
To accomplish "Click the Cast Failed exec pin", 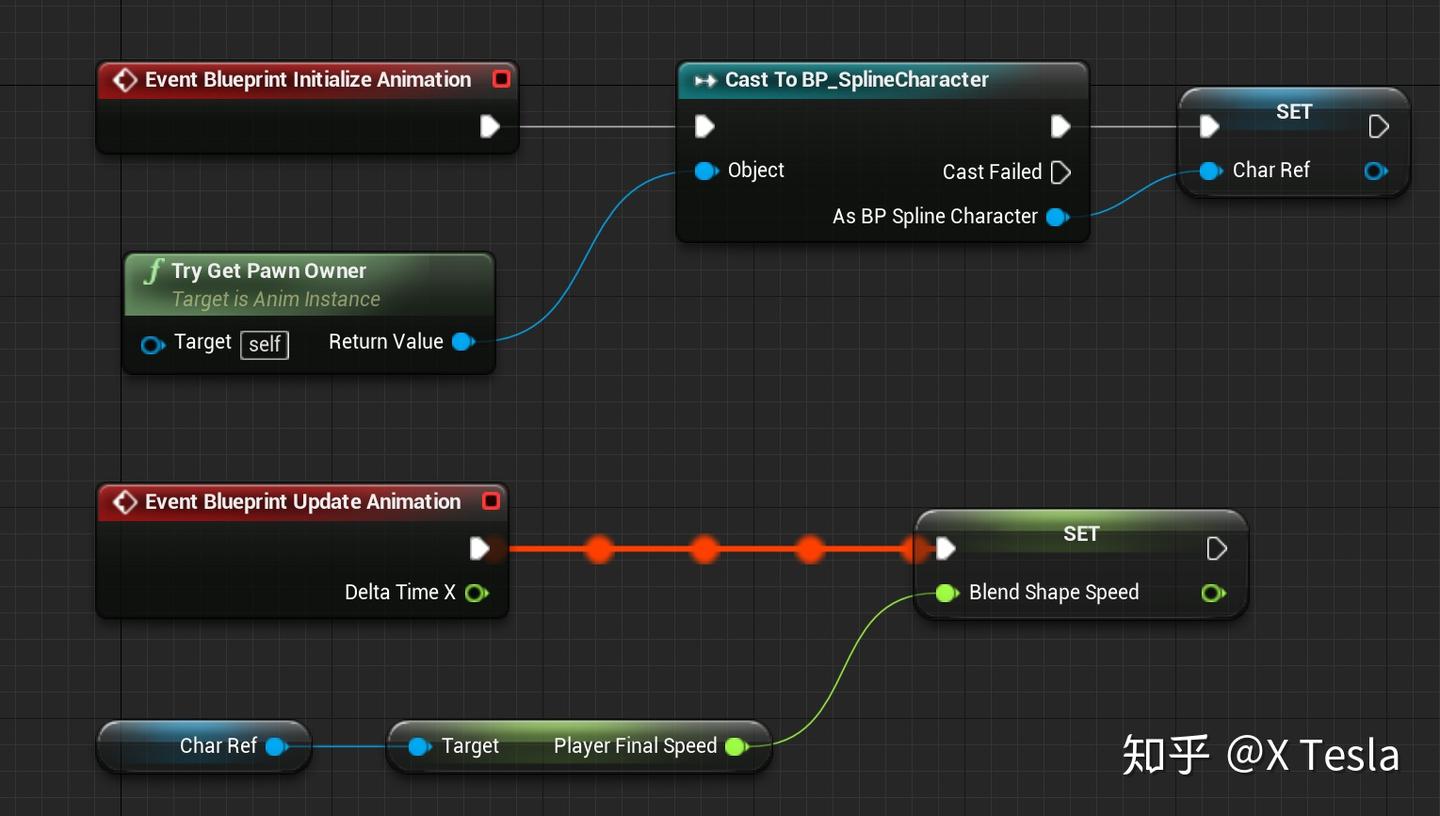I will click(1060, 172).
